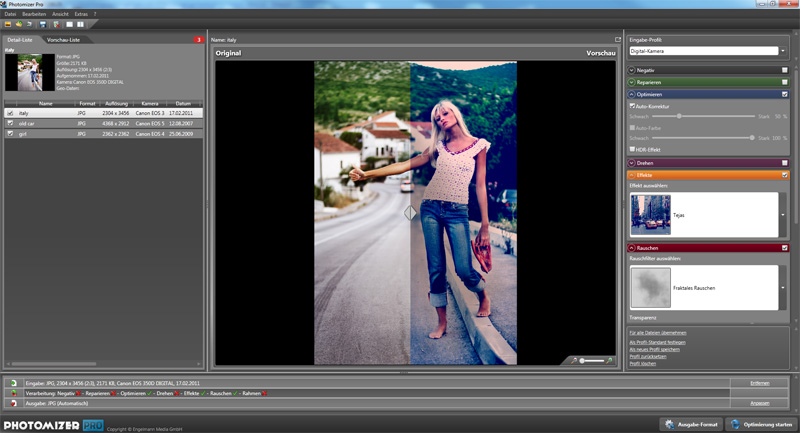Screen dimensions: 800x433
Task: Switch to the Vorschau-Liste tab
Action: pos(63,40)
